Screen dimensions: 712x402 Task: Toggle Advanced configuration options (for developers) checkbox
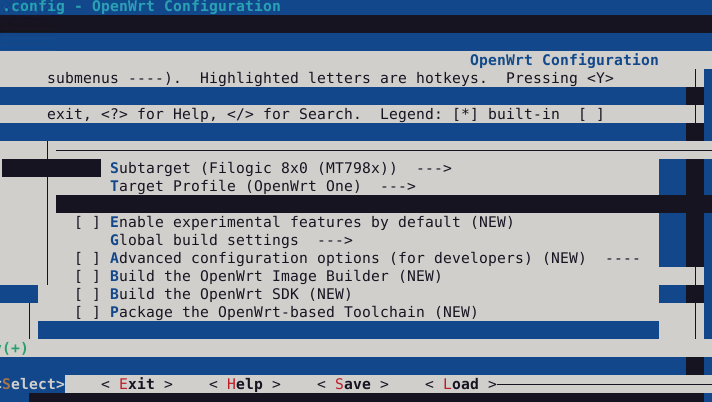pos(87,258)
